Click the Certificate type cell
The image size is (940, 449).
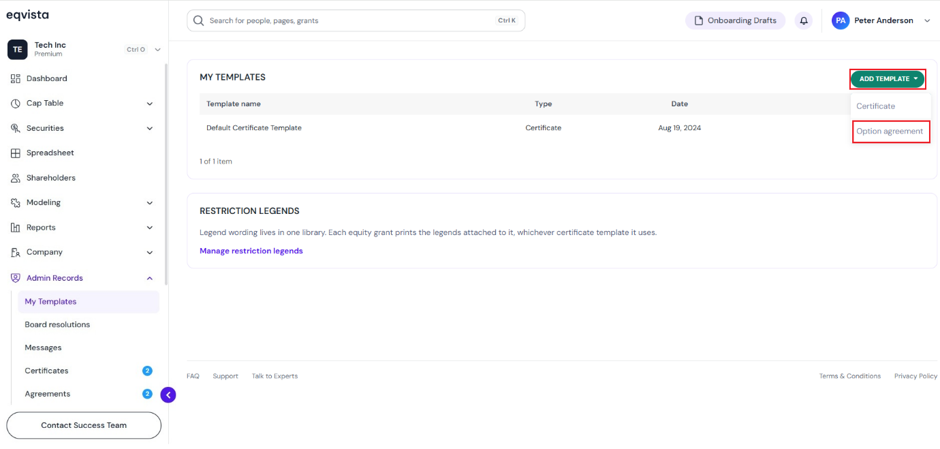pyautogui.click(x=543, y=128)
